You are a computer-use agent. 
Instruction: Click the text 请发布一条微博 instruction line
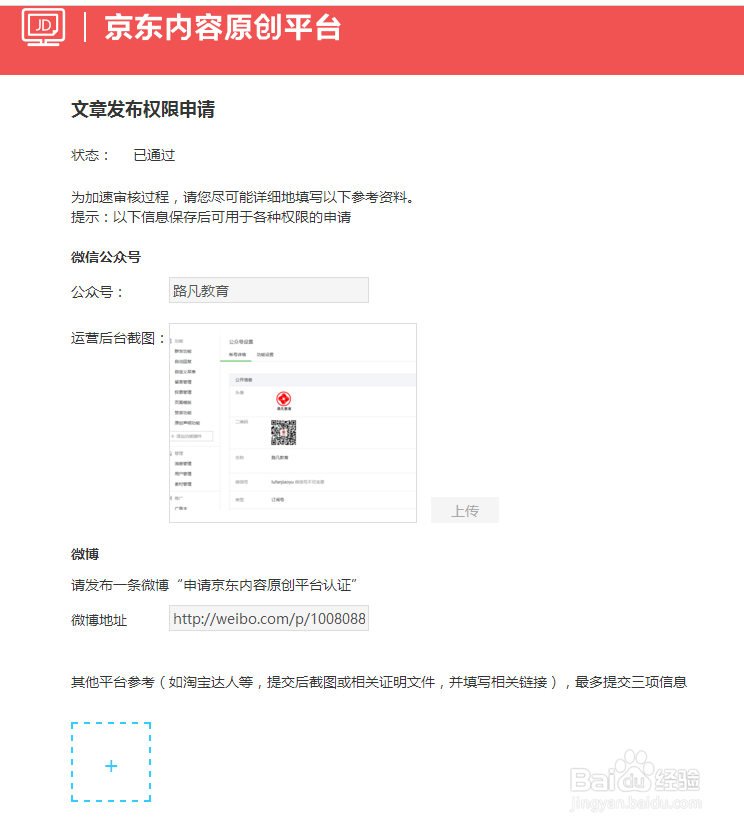pos(215,585)
